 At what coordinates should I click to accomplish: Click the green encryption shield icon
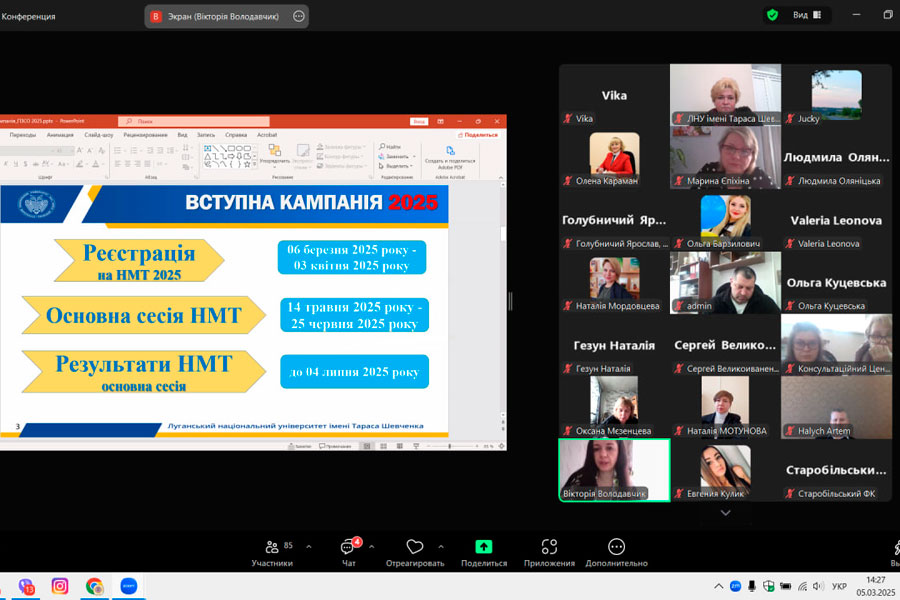(x=772, y=15)
